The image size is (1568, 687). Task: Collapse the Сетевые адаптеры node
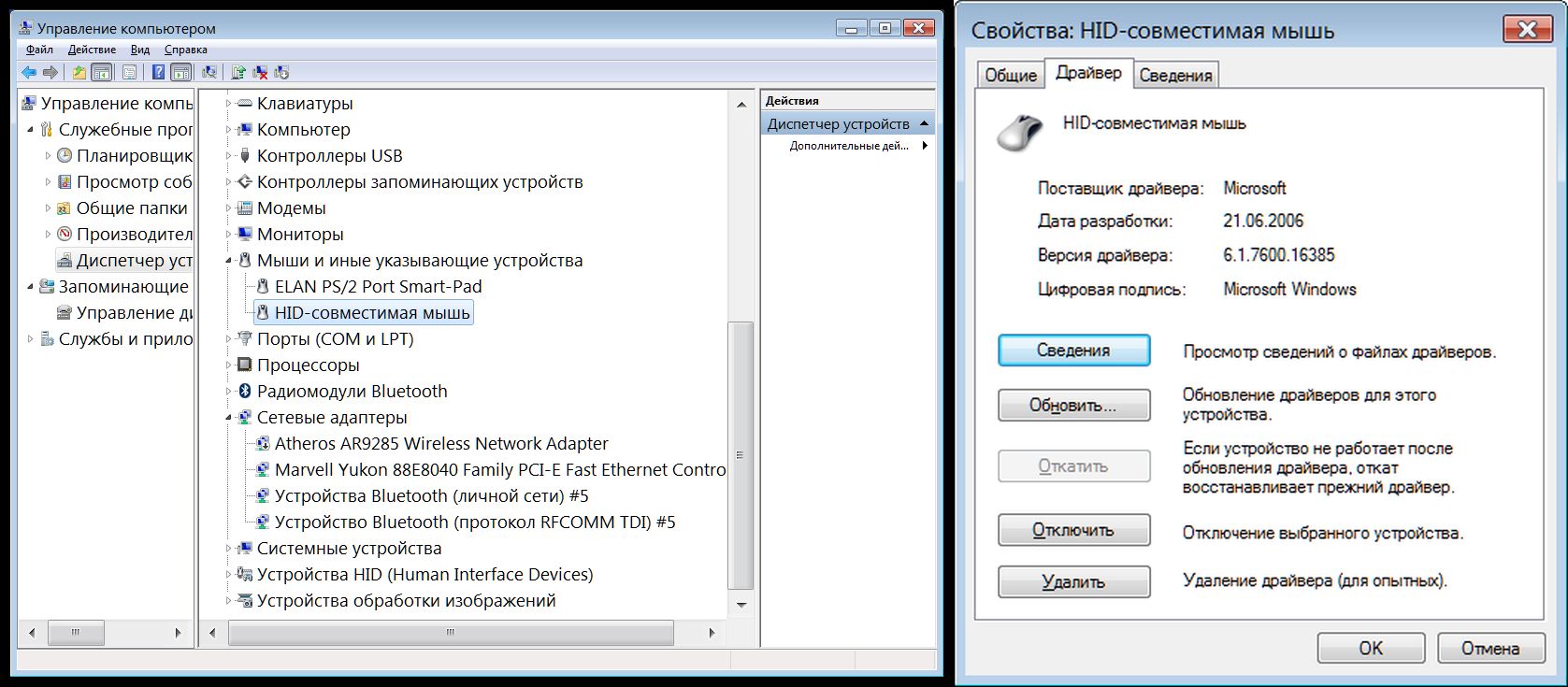pos(228,418)
